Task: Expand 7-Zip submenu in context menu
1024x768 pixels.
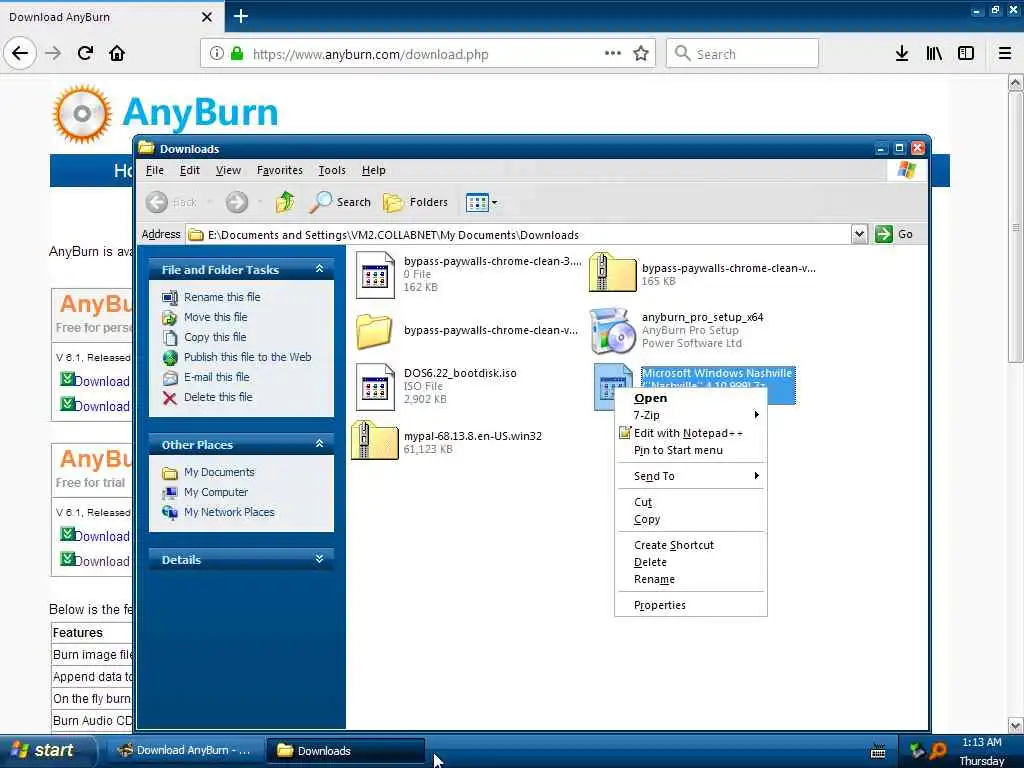Action: [x=691, y=415]
